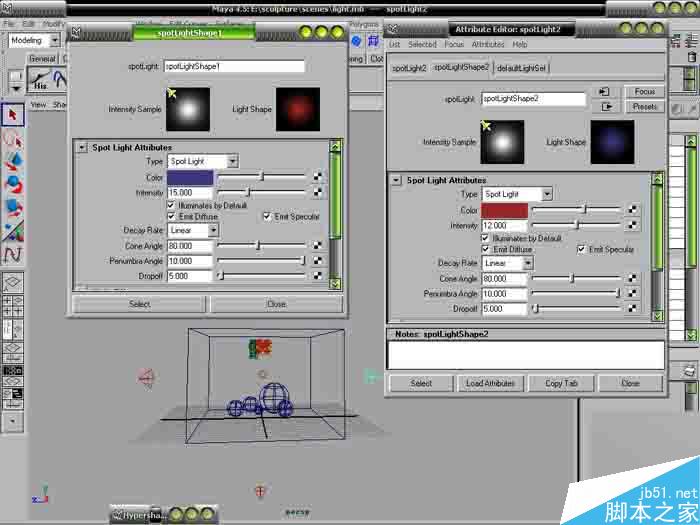700x525 pixels.
Task: Switch to the spotLight2 tab
Action: (409, 68)
